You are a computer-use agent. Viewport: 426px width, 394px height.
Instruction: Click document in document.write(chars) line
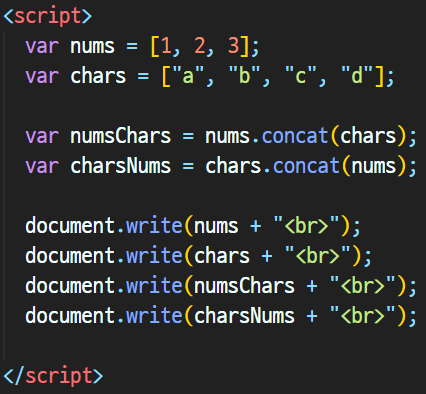70,256
